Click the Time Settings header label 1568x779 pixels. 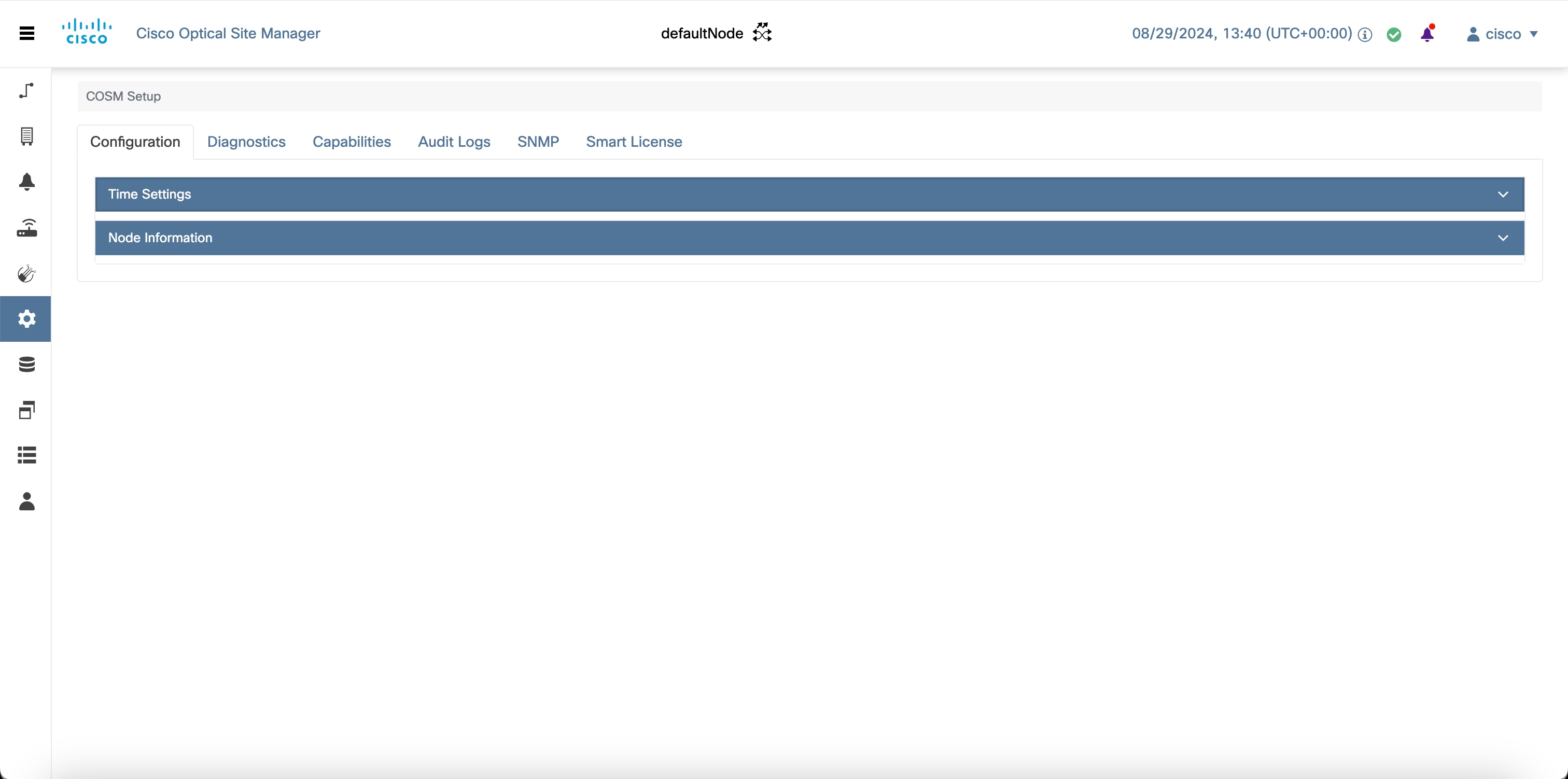150,194
